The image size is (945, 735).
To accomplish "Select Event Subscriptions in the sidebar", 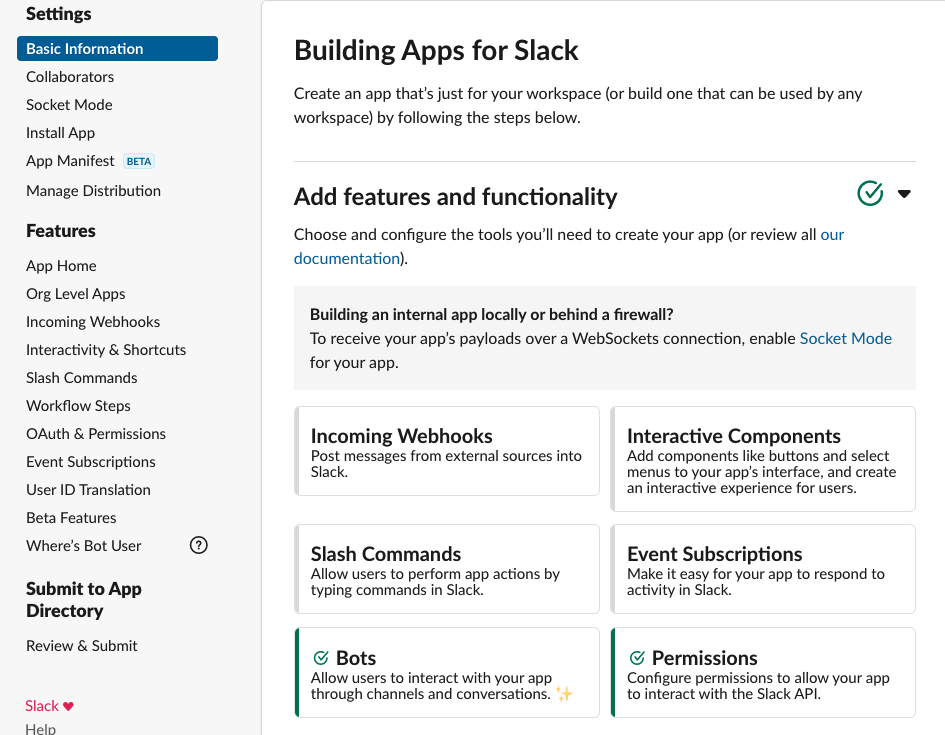I will [x=91, y=462].
